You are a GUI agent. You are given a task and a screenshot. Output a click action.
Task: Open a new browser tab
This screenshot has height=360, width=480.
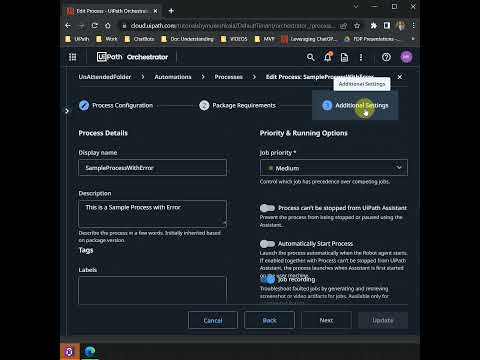[x=171, y=11]
